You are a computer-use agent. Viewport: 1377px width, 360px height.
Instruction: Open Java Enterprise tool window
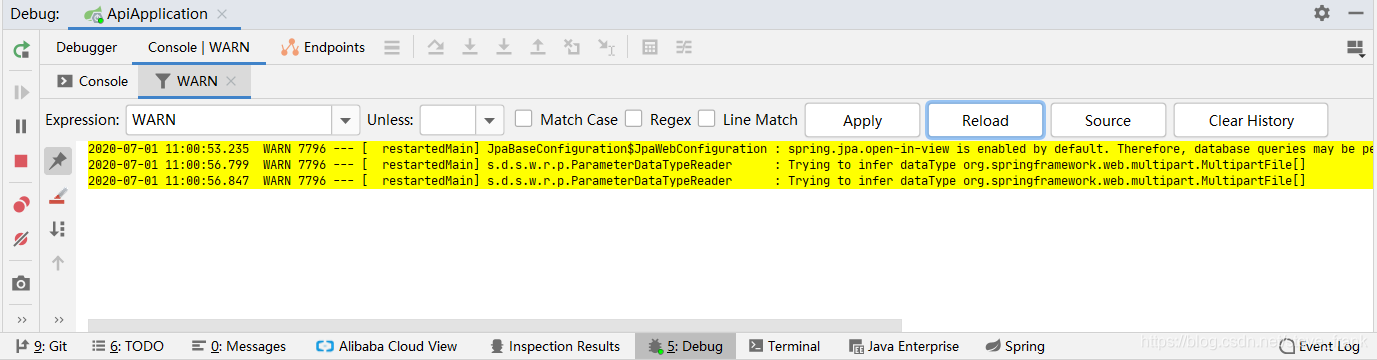pyautogui.click(x=904, y=346)
